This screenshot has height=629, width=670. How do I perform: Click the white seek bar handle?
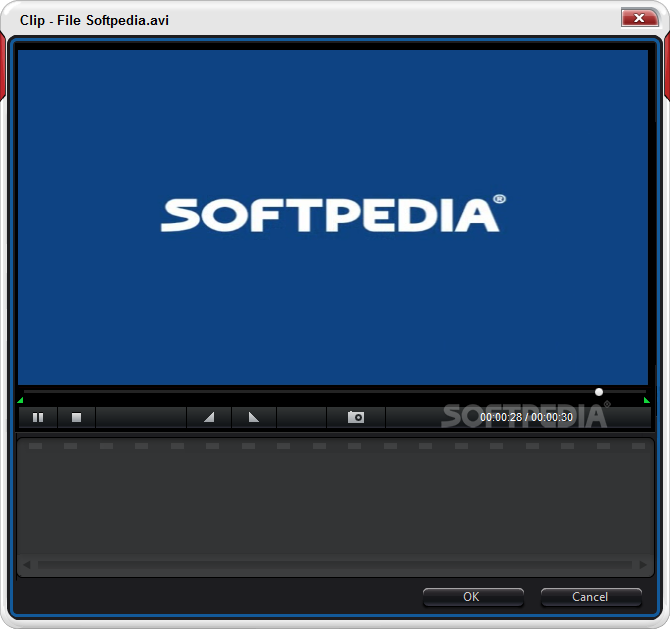point(599,392)
